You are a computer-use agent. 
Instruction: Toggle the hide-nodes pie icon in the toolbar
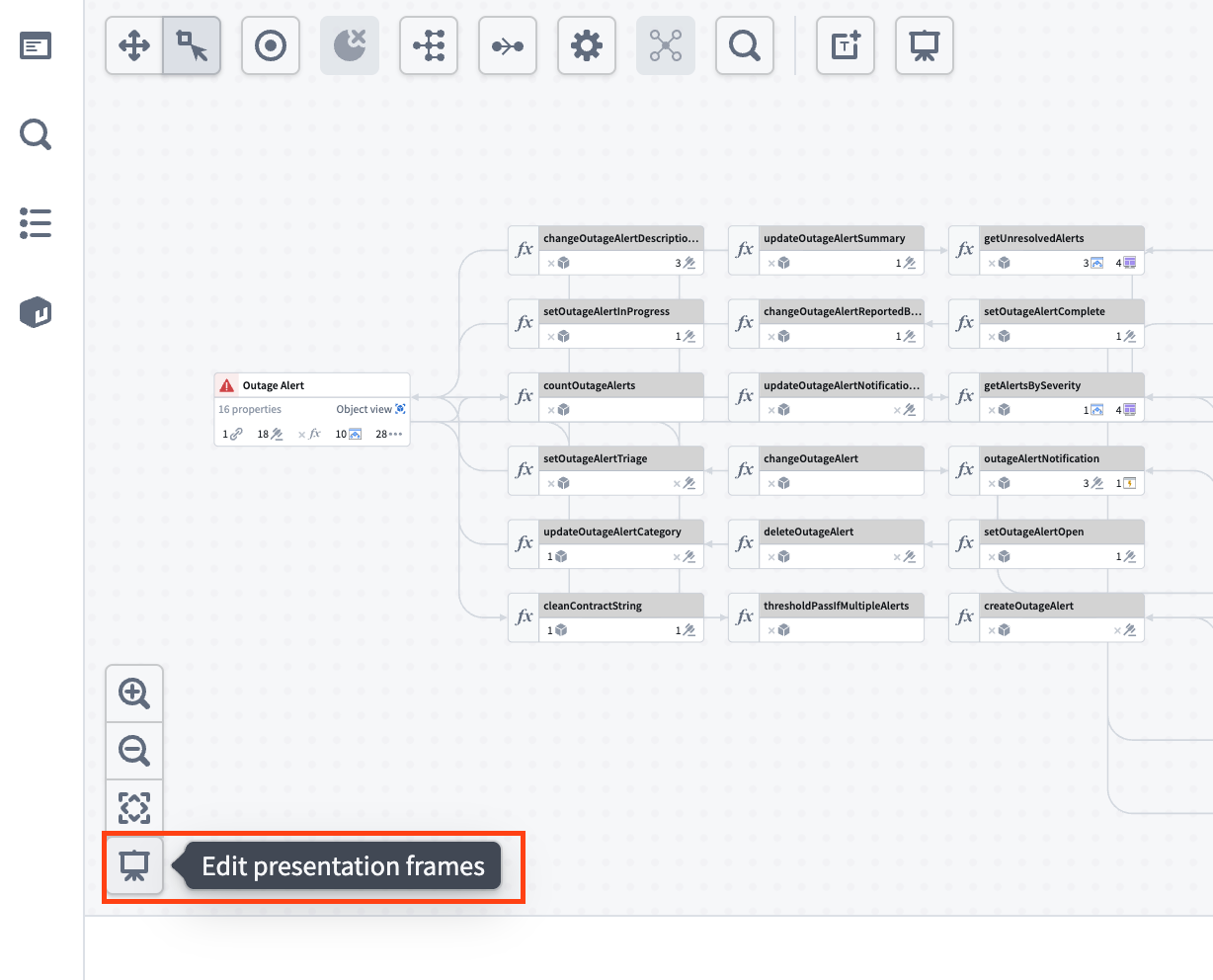pos(349,45)
